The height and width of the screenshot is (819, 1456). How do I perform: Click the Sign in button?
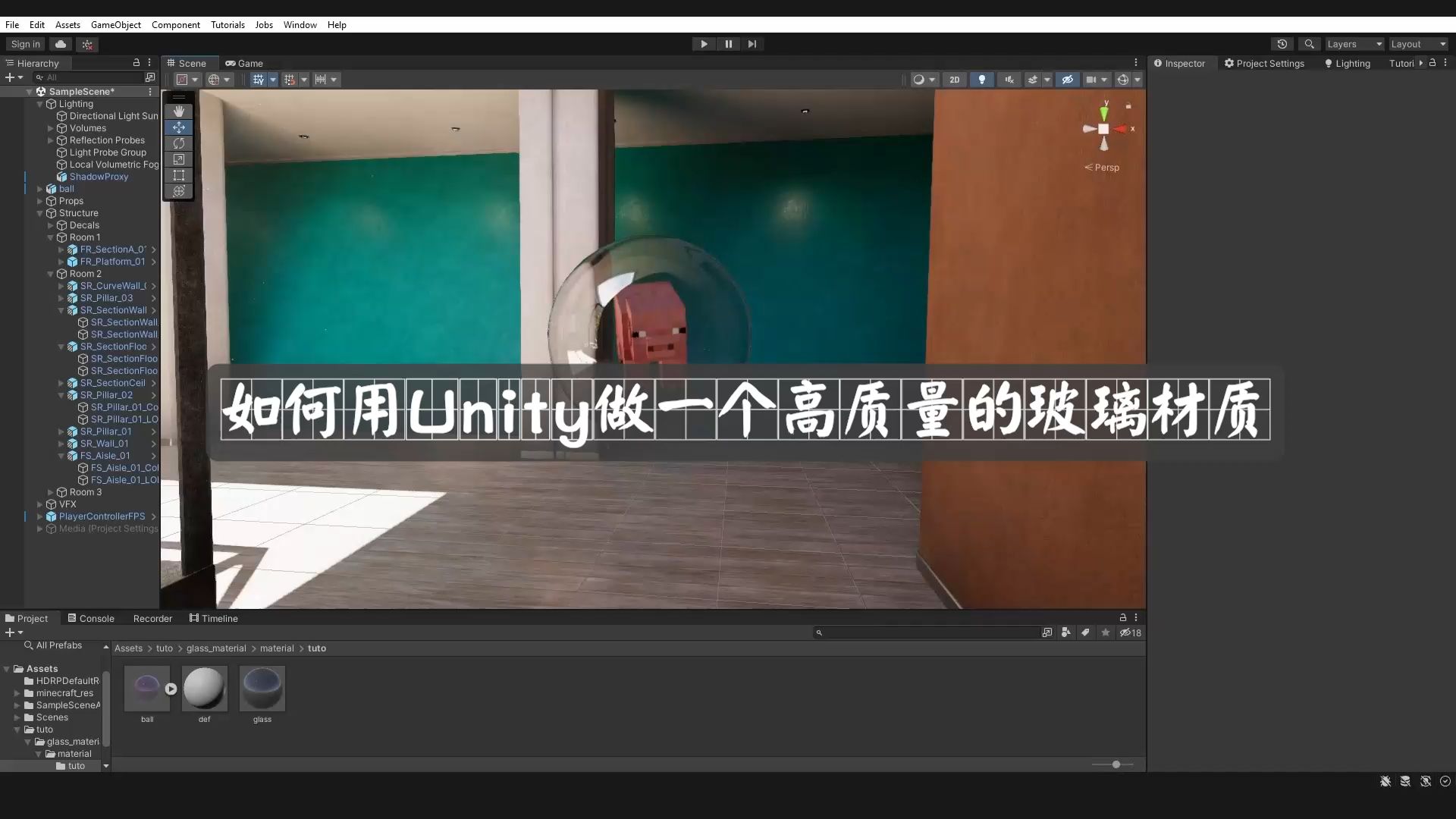26,44
